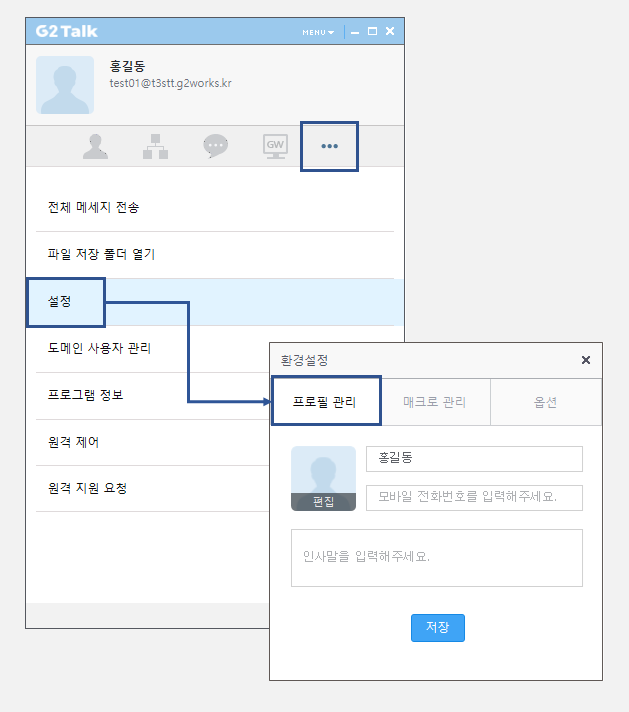Viewport: 629px width, 712px height.
Task: Expand the MENU dropdown in title bar
Action: tap(318, 32)
